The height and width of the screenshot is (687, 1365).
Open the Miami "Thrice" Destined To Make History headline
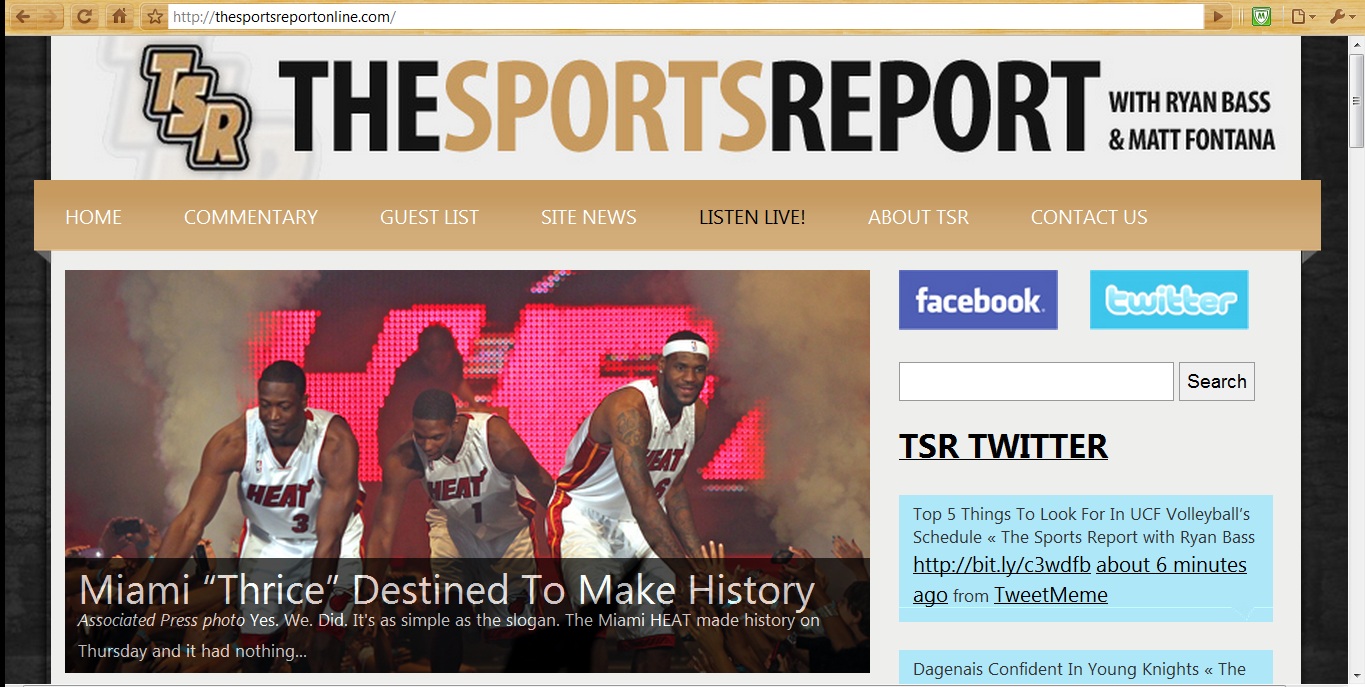447,590
